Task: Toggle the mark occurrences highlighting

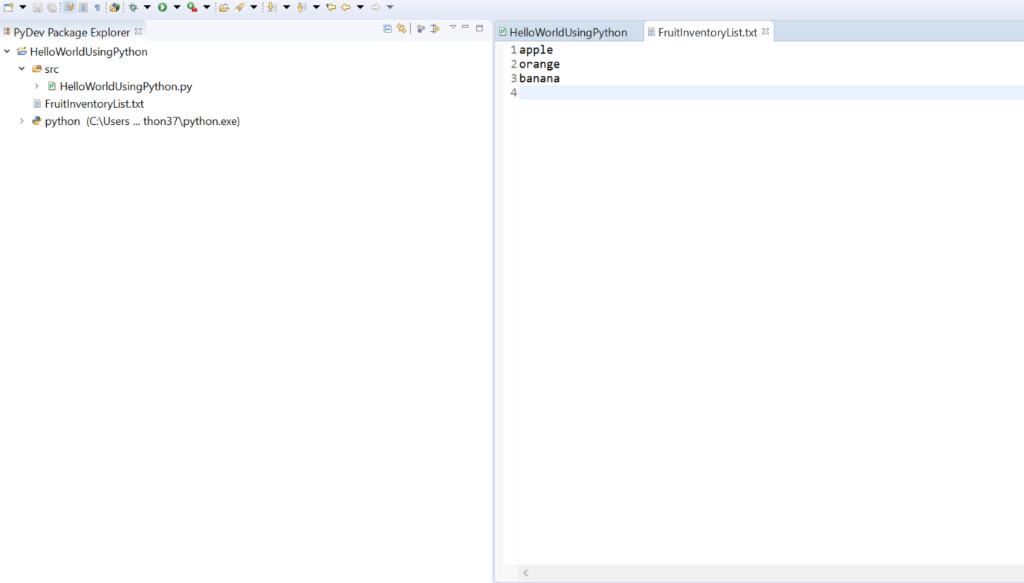Action: [x=67, y=6]
